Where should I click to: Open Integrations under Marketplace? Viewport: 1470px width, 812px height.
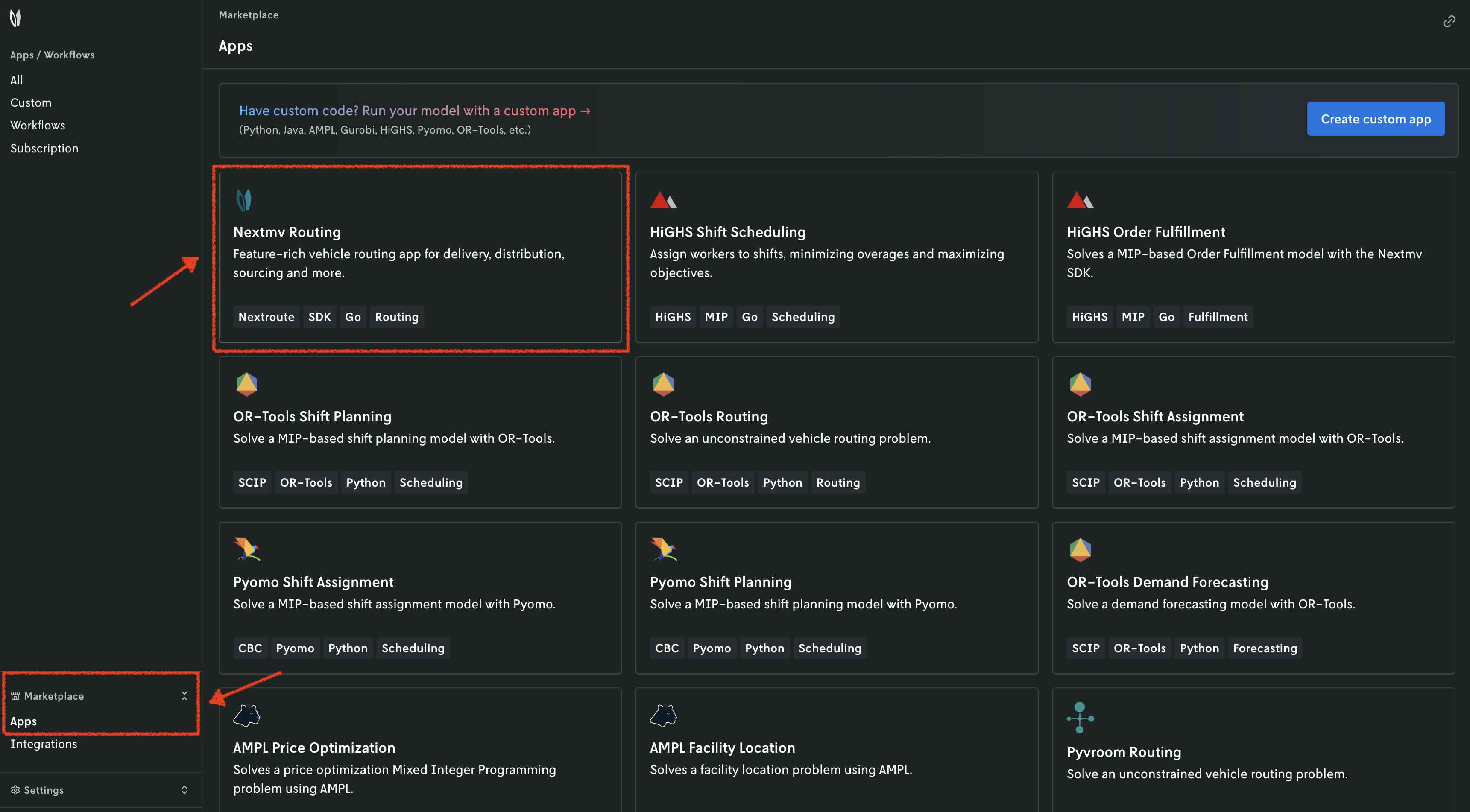point(44,744)
